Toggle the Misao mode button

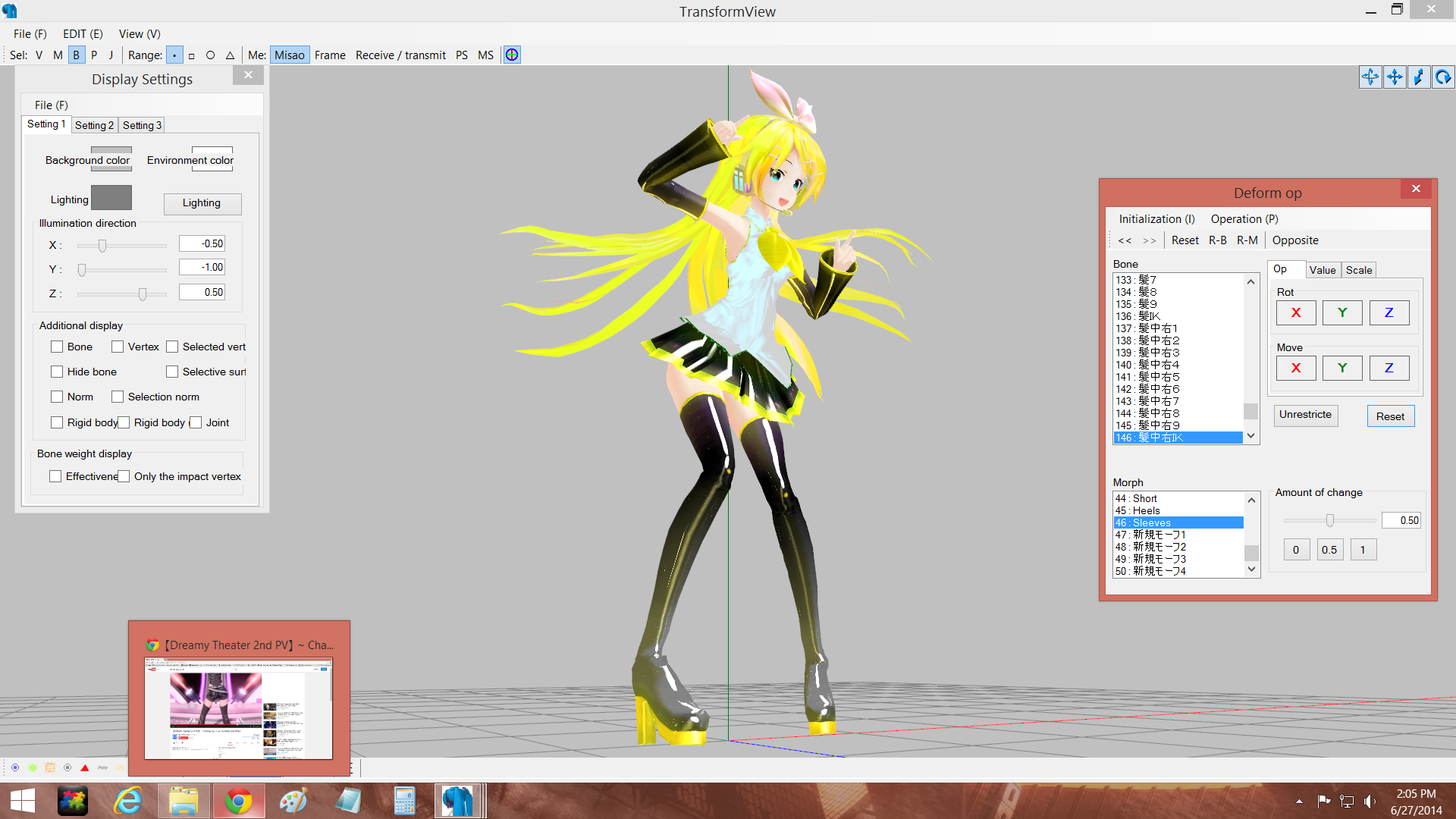pos(289,55)
